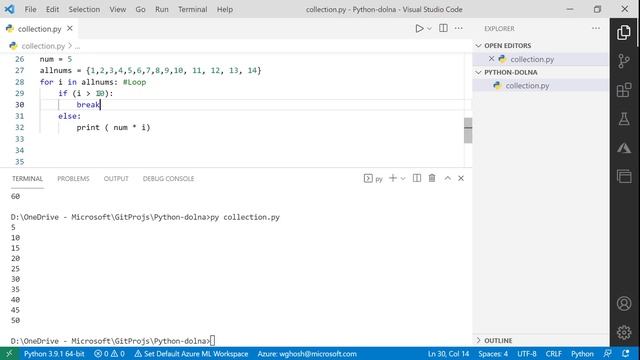Click Ln 30, Col 14 indicator
This screenshot has width=640, height=360.
[x=448, y=353]
